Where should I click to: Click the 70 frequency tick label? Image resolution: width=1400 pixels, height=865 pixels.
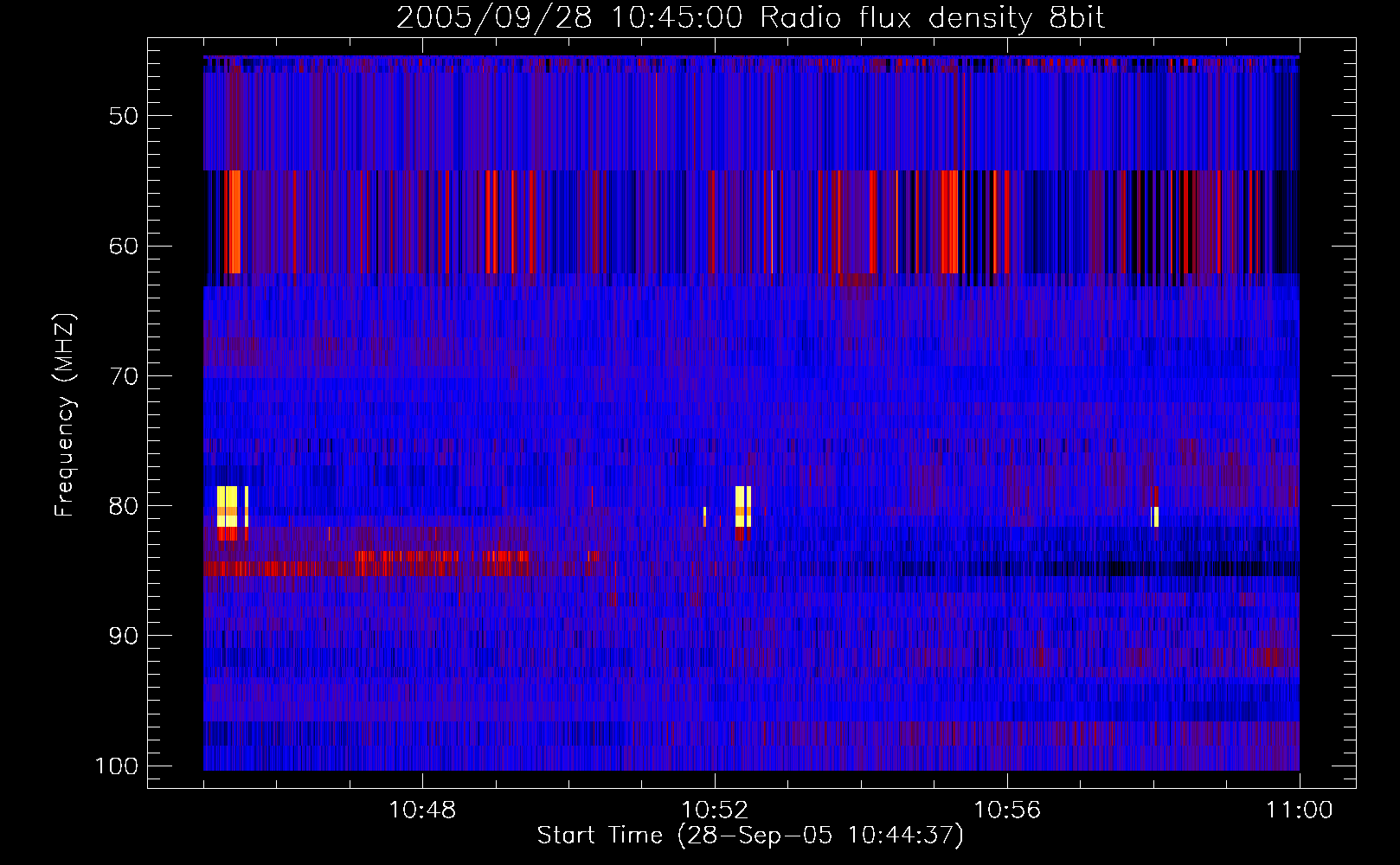tap(124, 376)
